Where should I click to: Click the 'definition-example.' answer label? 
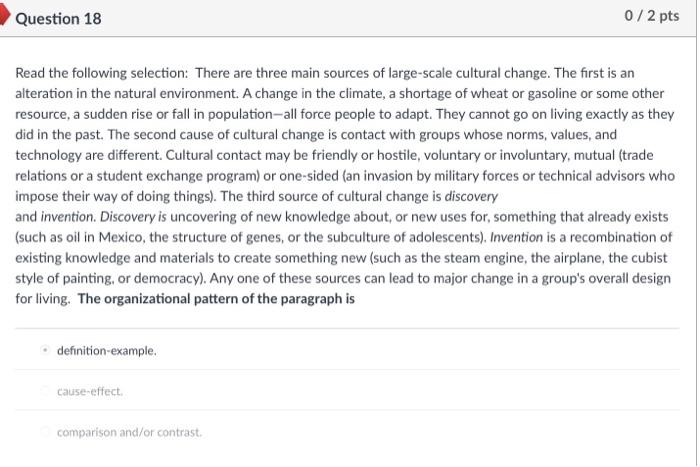(107, 350)
